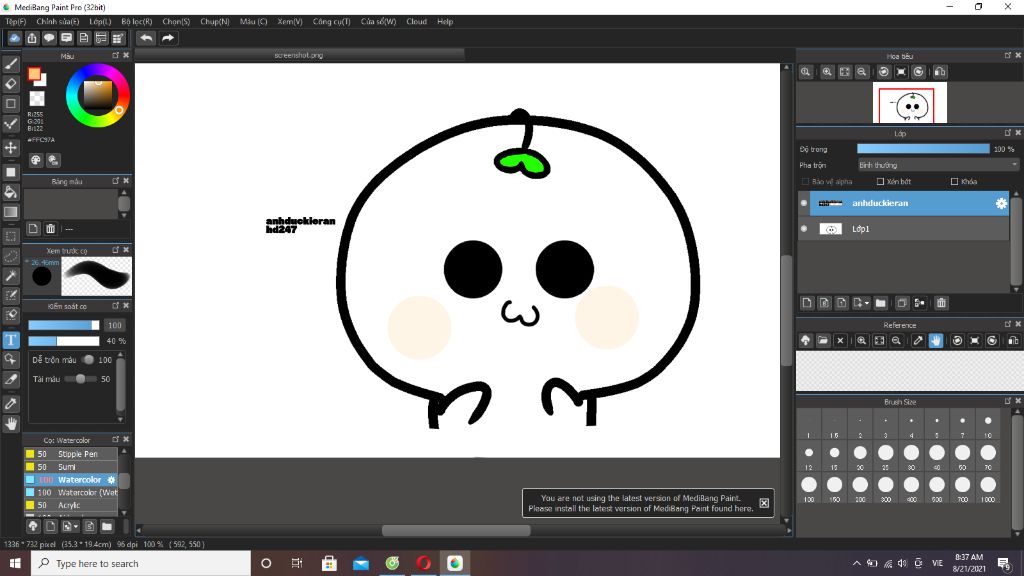Select the Move tool
Screen dimensions: 1024x576
coord(11,147)
